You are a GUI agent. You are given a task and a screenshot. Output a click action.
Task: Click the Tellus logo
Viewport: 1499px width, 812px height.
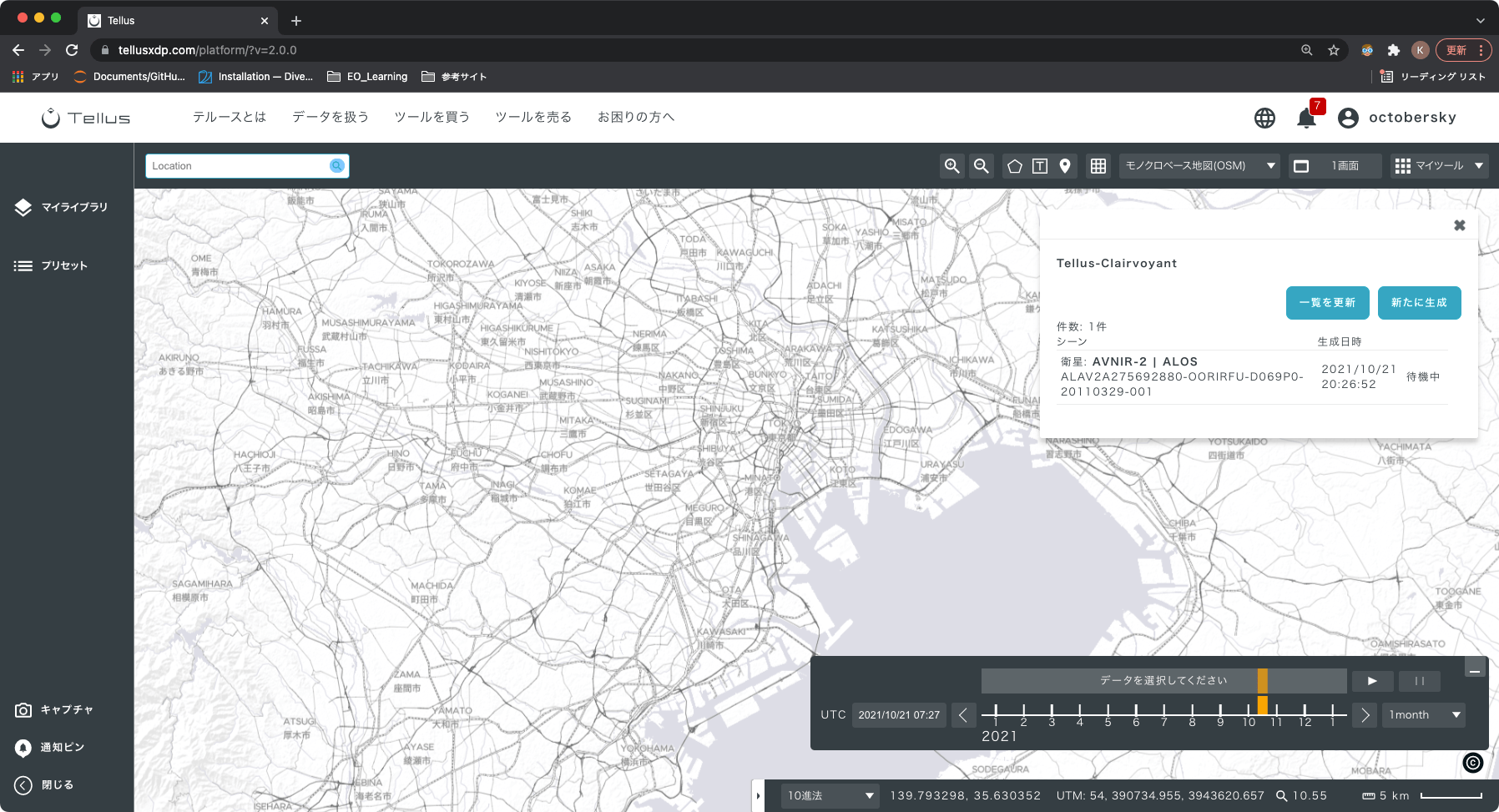tap(86, 118)
